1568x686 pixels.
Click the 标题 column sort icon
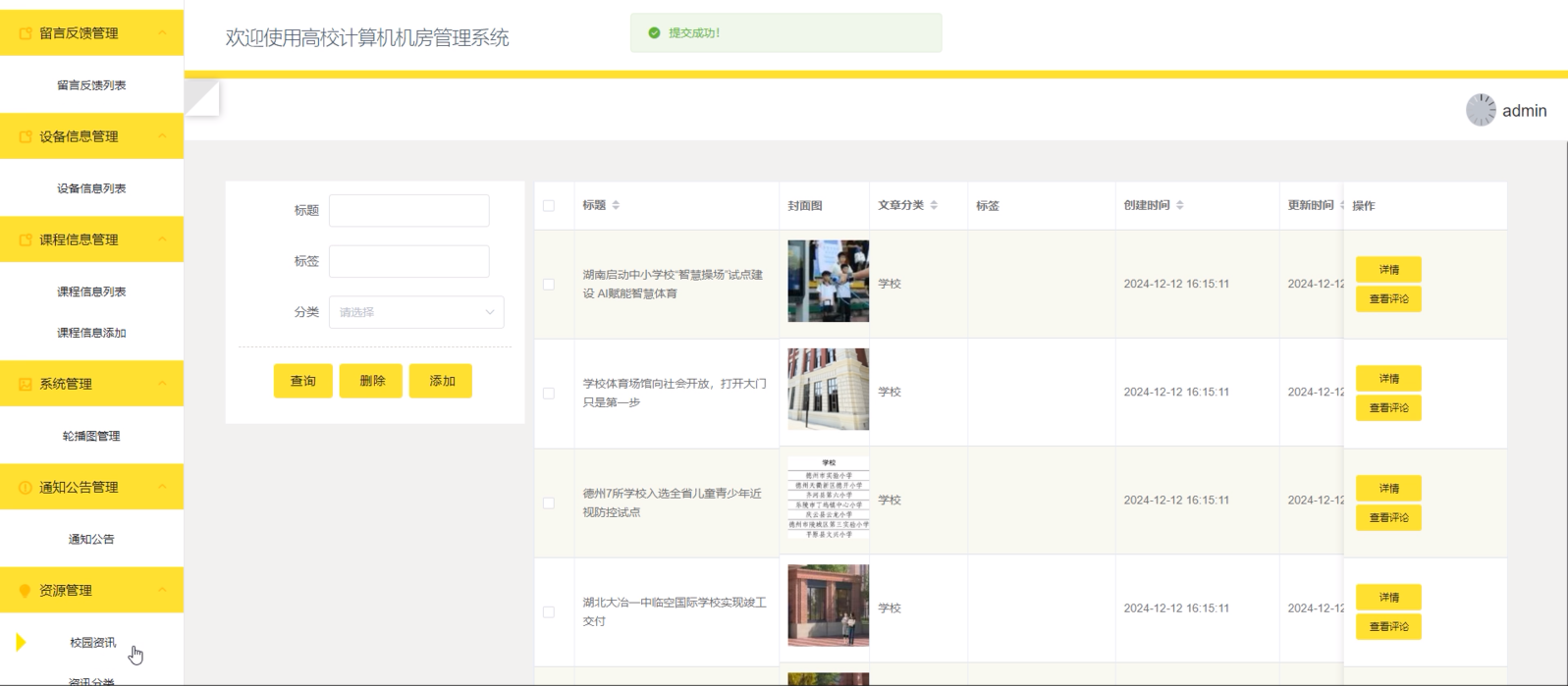tap(616, 205)
